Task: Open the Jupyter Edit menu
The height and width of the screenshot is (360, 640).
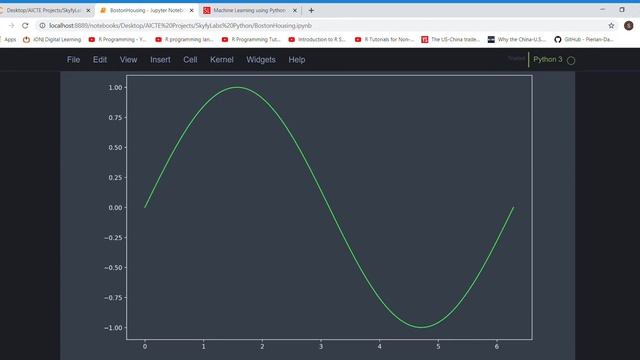Action: pyautogui.click(x=100, y=60)
